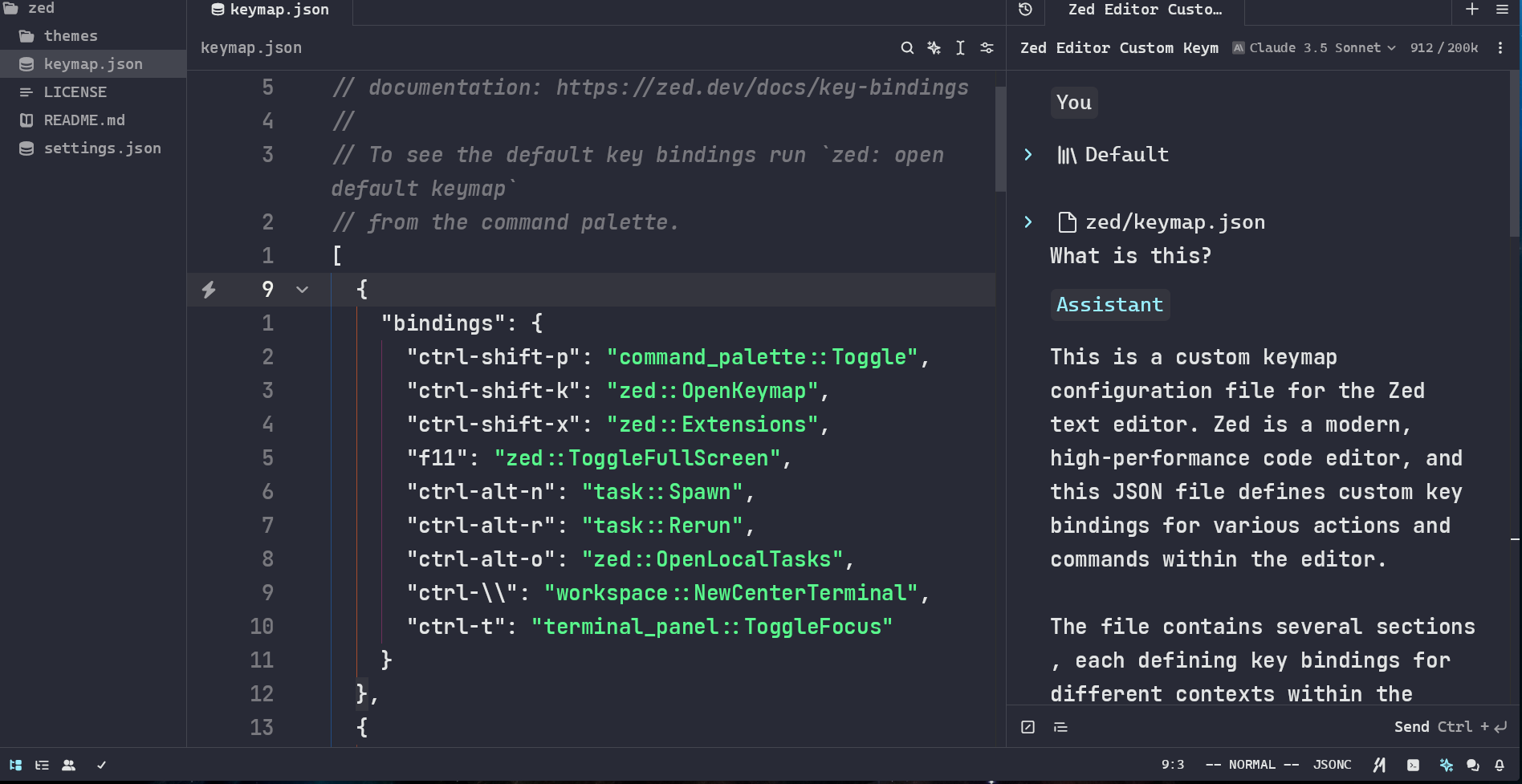Open the assistant sparkle icon in status bar
1522x784 pixels.
pyautogui.click(x=1446, y=765)
